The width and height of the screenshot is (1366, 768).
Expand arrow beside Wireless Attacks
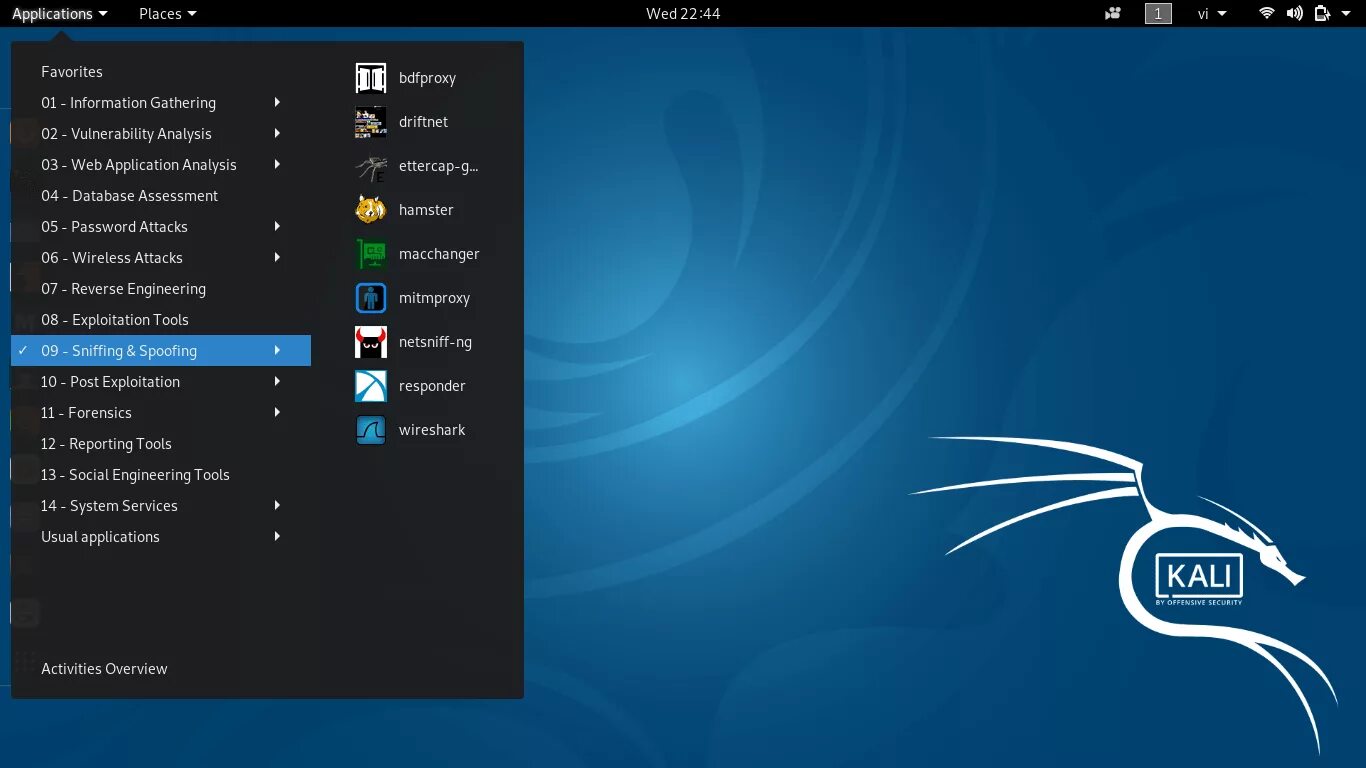277,257
